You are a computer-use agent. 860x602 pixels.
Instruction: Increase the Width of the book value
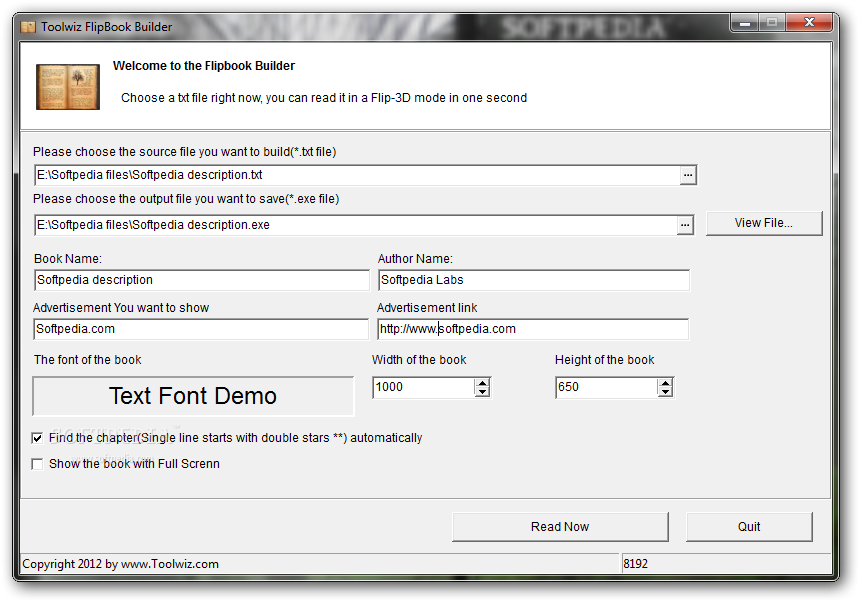(x=482, y=383)
